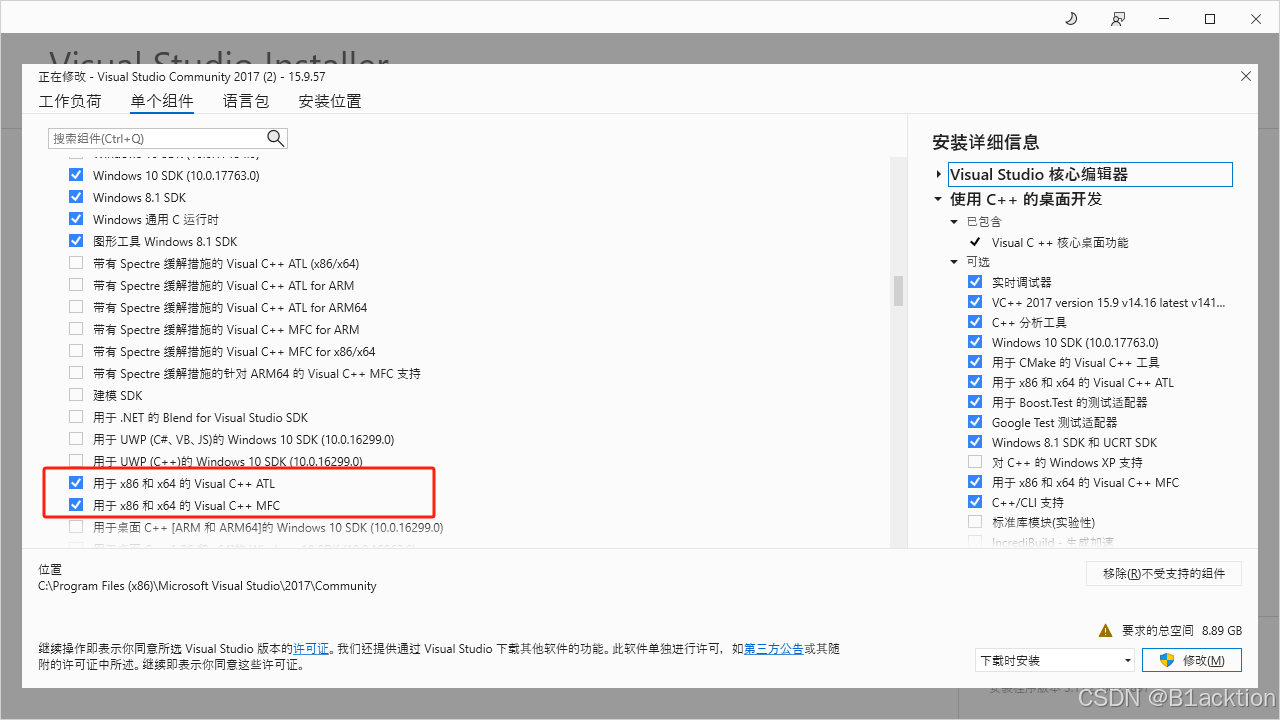Check UWP (C#、VB、JS) Windows 10 SDK
Viewport: 1280px width, 720px height.
[x=76, y=439]
